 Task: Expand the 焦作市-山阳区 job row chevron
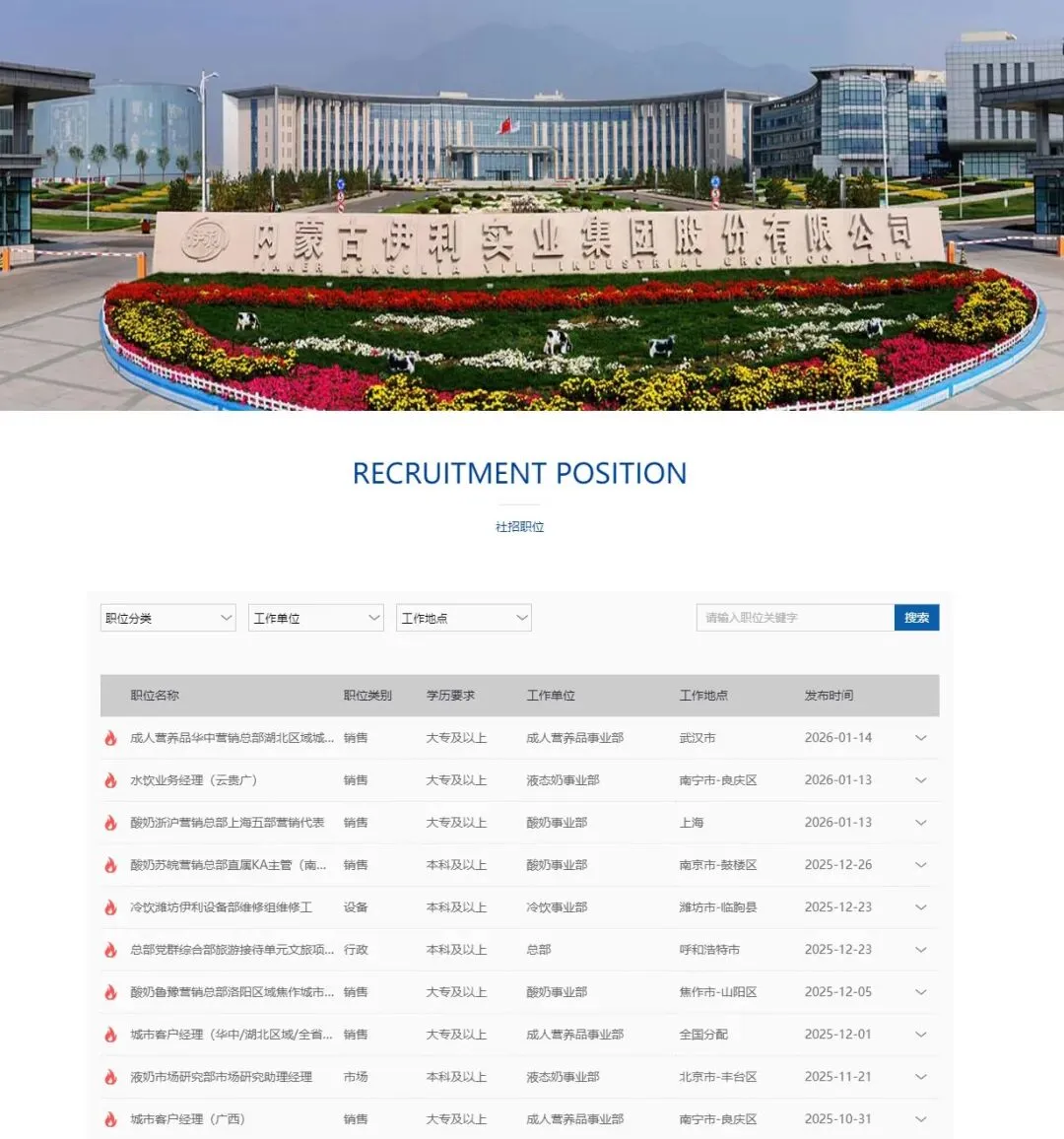pos(921,992)
